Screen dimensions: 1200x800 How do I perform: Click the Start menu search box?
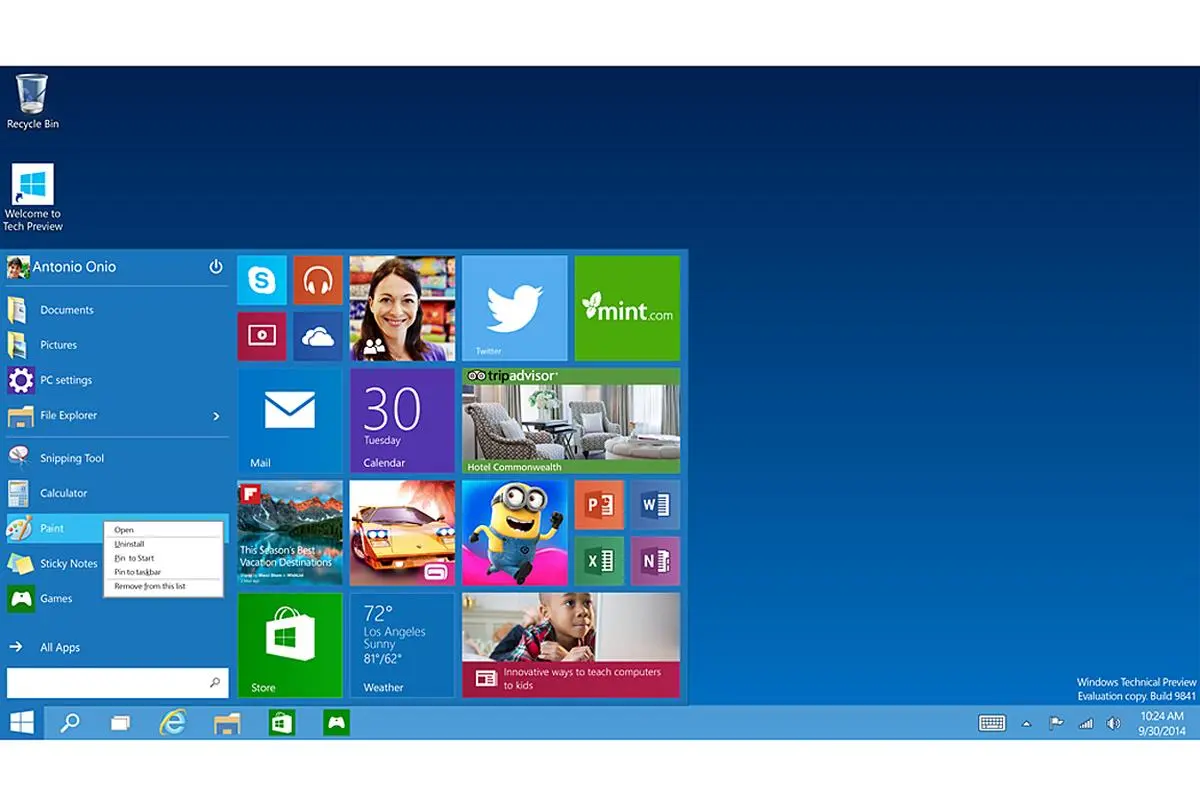pos(108,683)
